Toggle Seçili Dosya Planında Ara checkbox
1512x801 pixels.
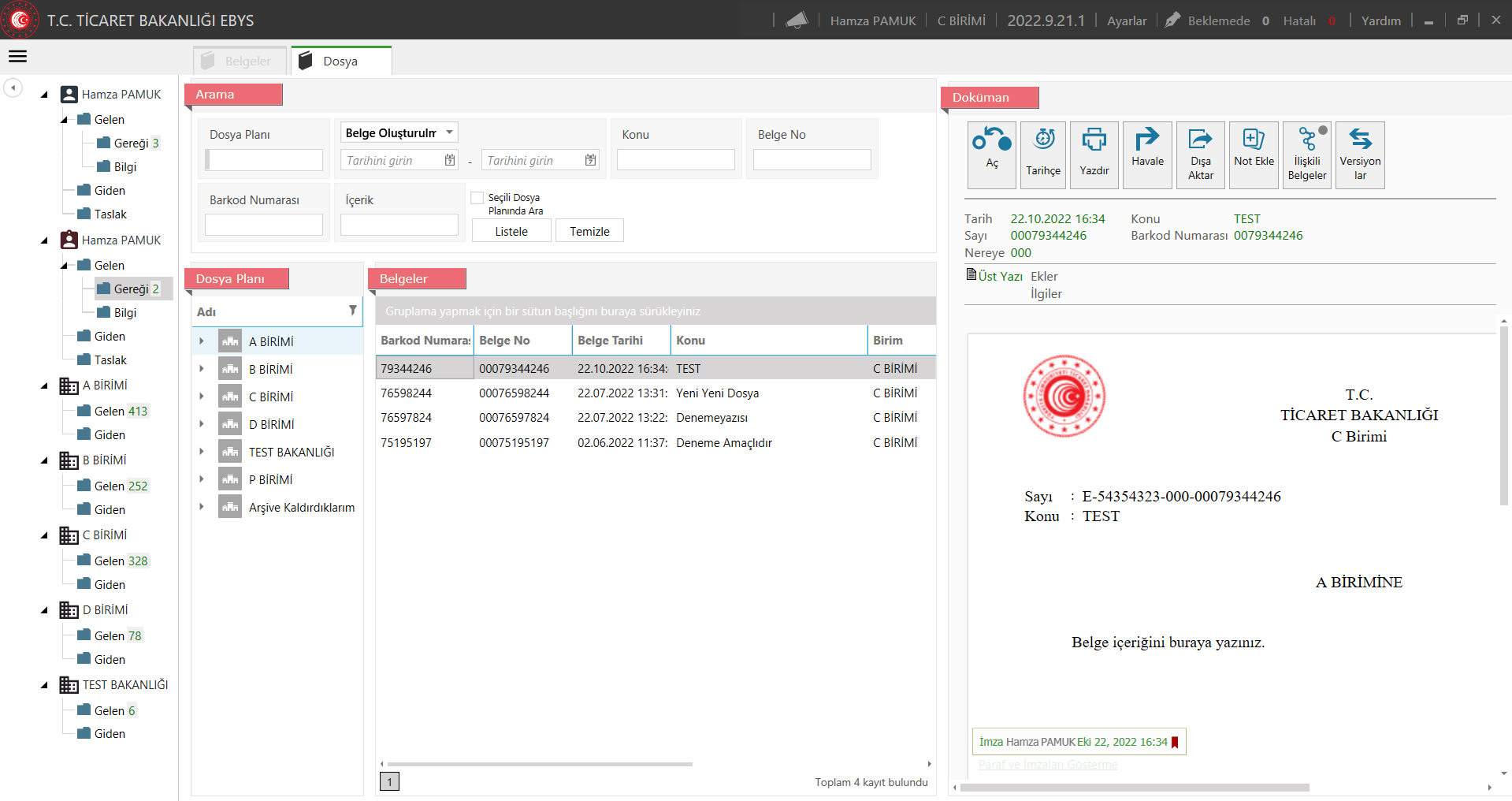point(477,198)
